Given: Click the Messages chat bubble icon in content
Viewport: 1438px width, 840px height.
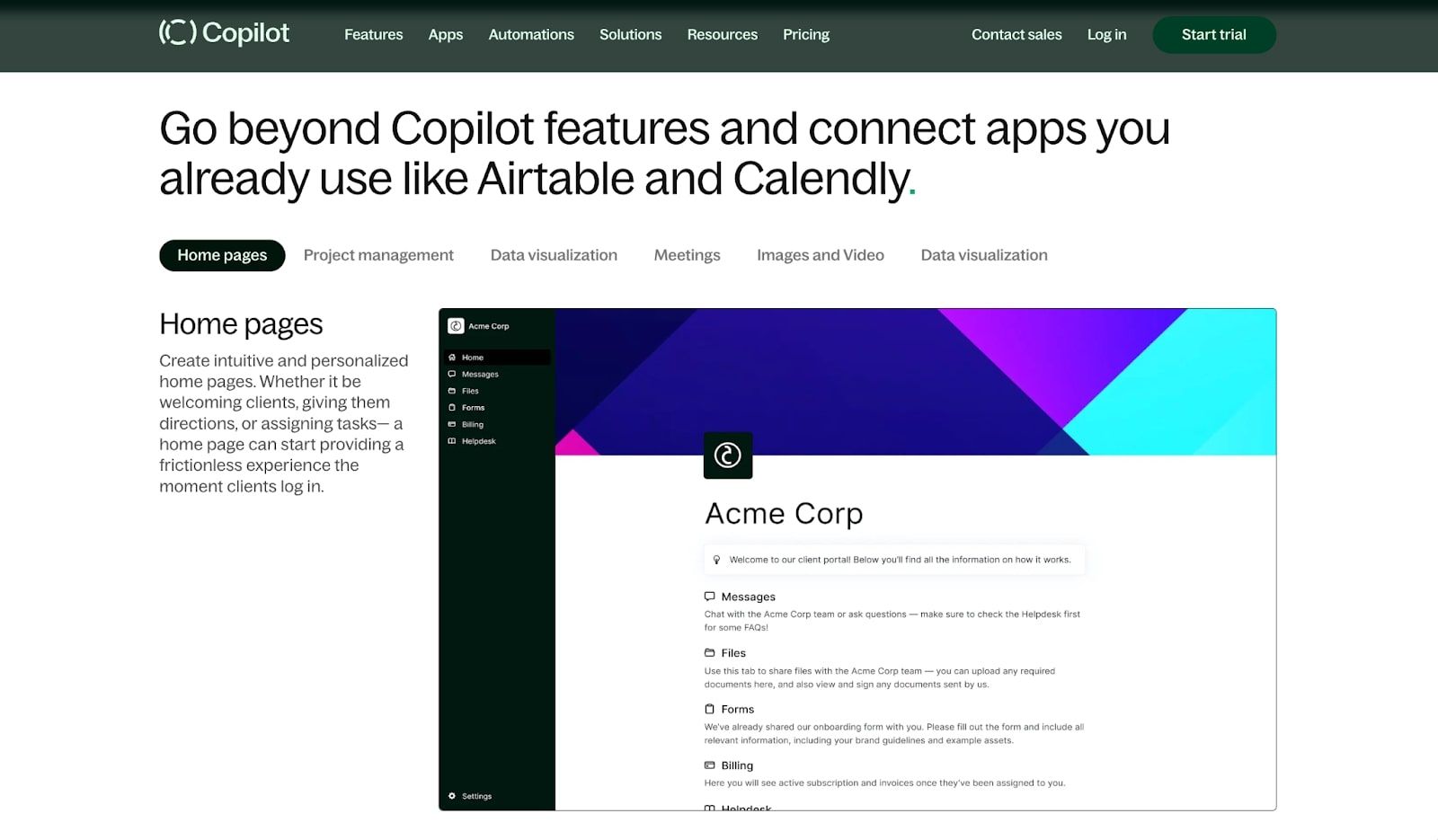Looking at the screenshot, I should pos(710,596).
